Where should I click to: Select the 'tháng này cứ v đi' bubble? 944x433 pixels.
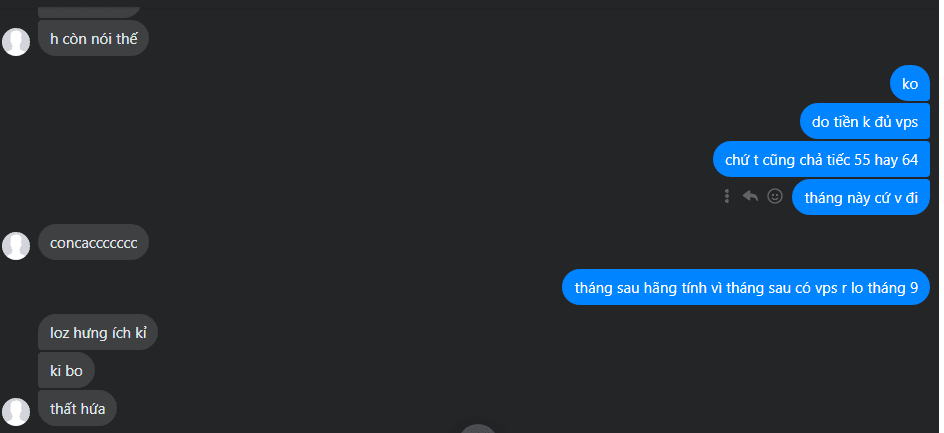pyautogui.click(x=861, y=198)
